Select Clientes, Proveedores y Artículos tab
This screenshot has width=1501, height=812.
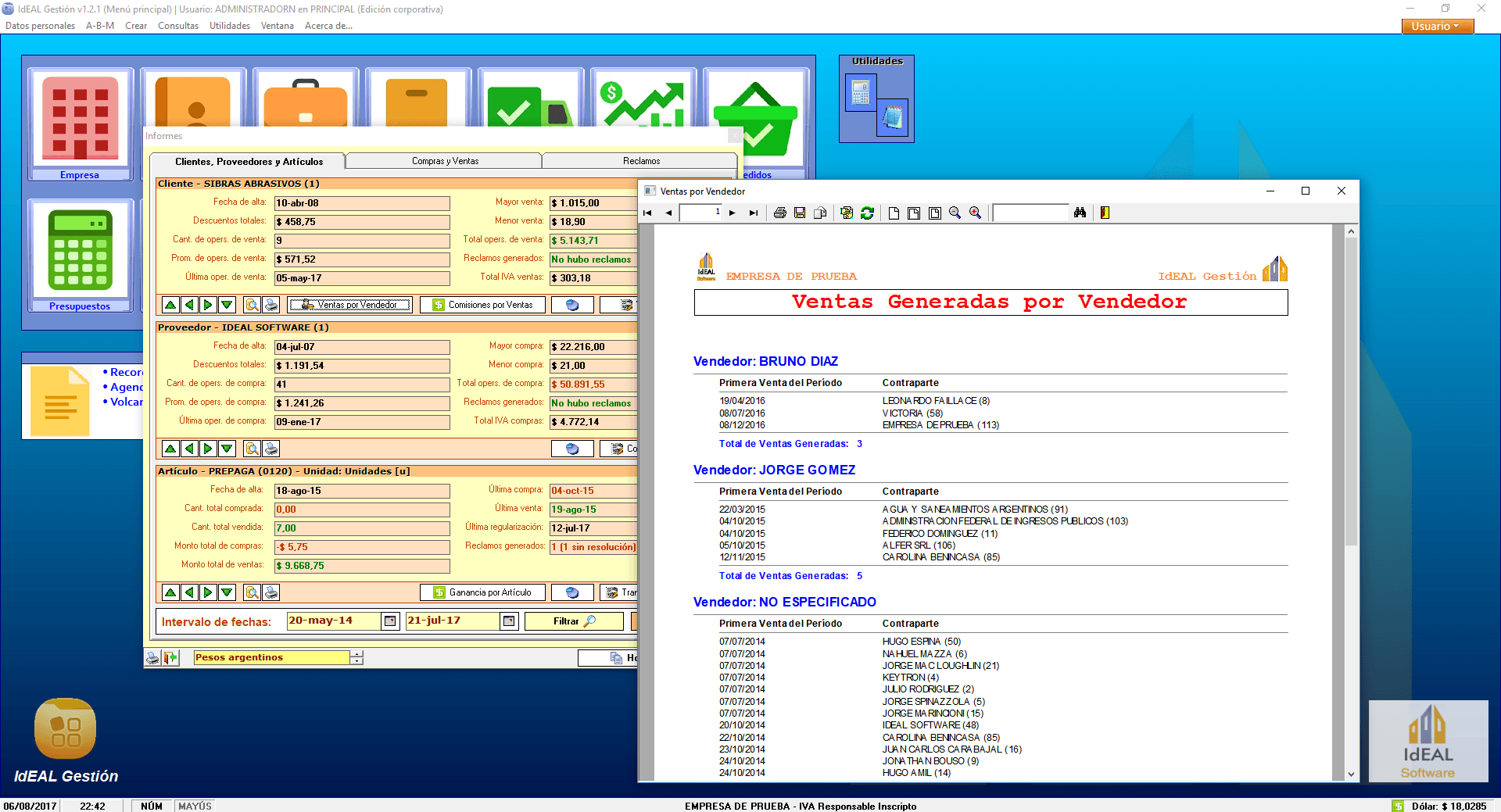click(x=249, y=162)
